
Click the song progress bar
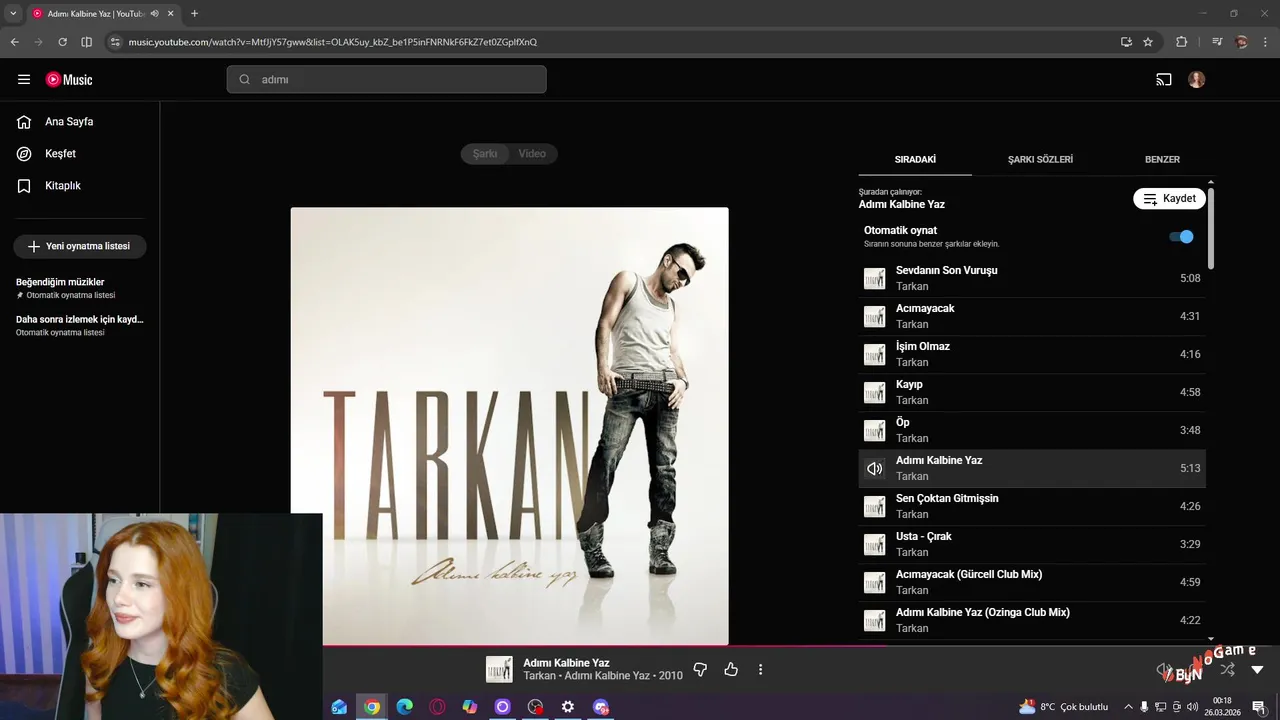point(801,646)
